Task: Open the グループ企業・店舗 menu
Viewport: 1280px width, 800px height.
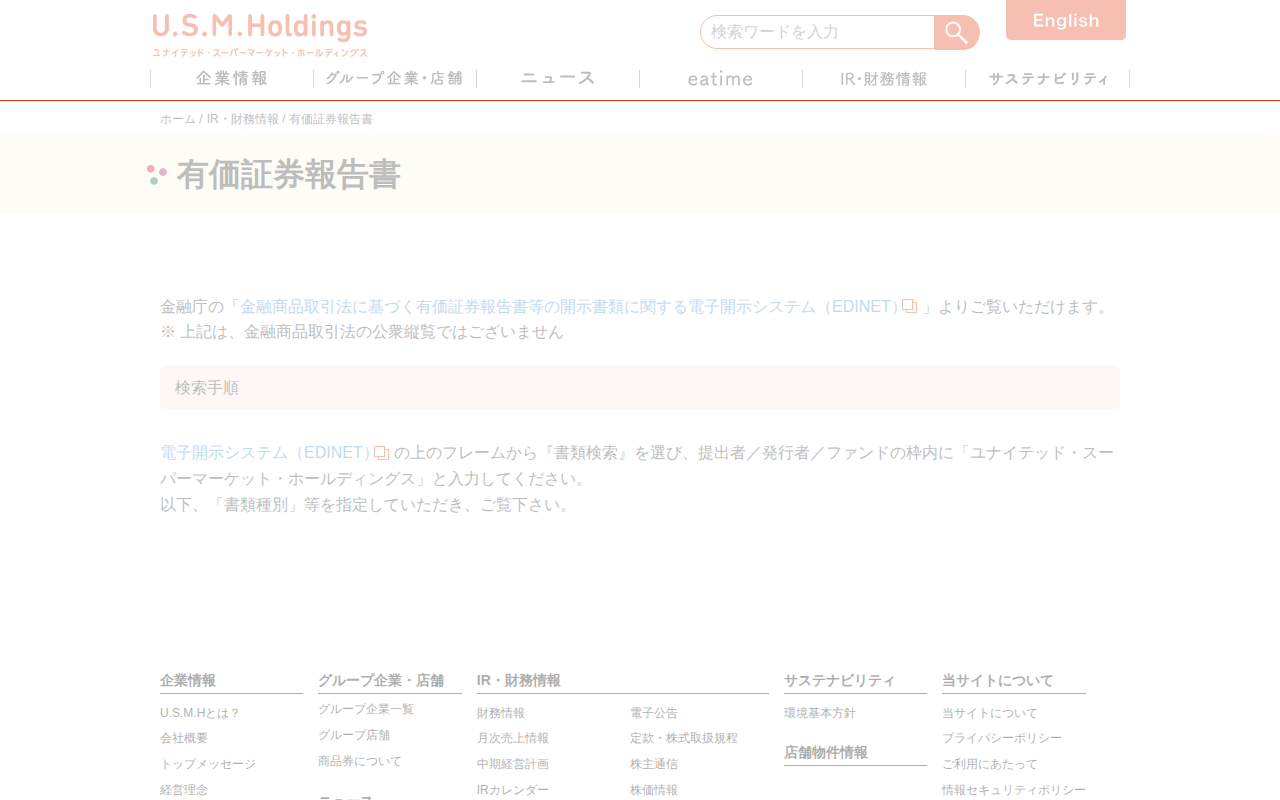Action: 395,78
